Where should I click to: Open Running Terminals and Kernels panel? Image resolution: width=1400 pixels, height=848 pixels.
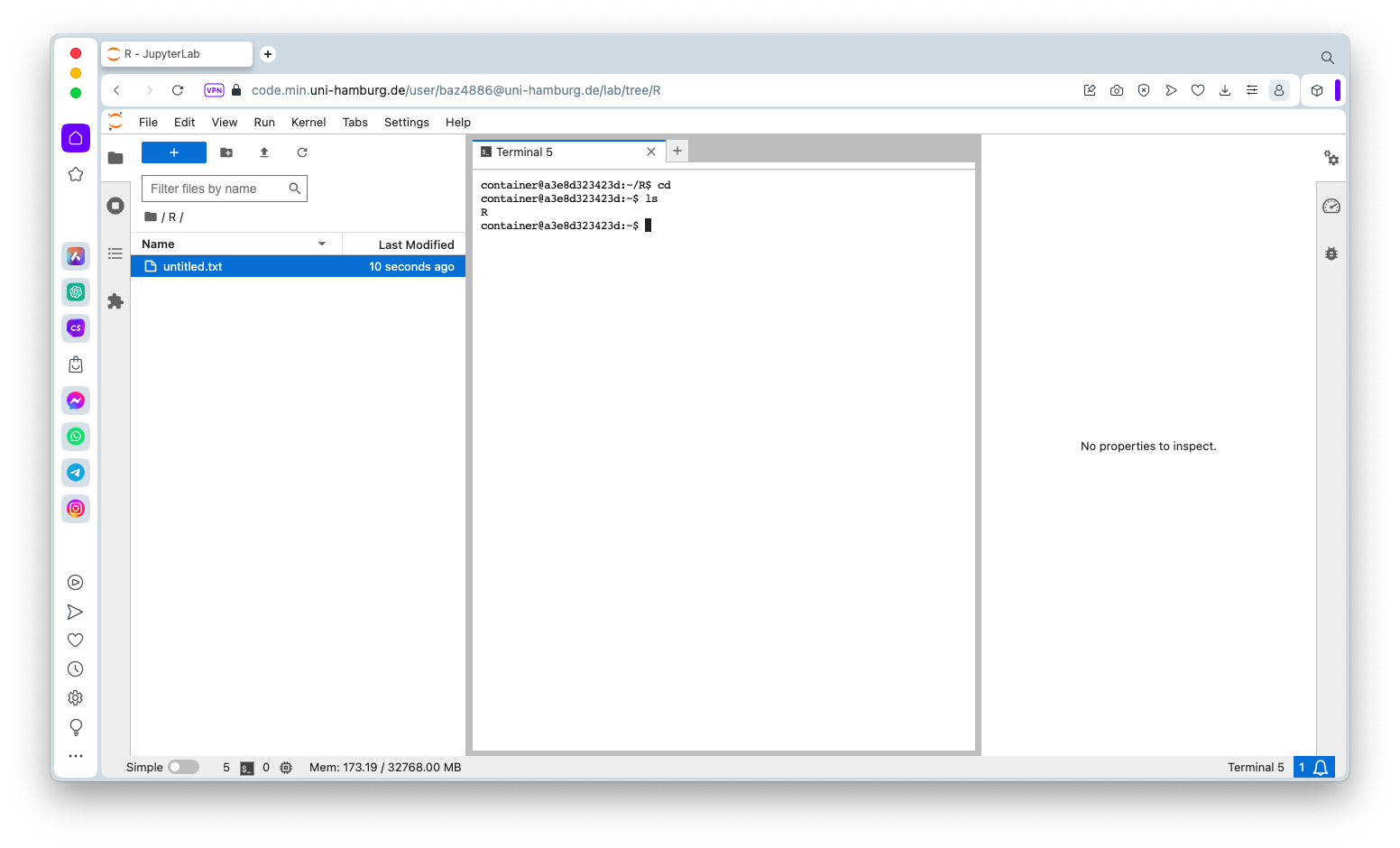[x=115, y=206]
